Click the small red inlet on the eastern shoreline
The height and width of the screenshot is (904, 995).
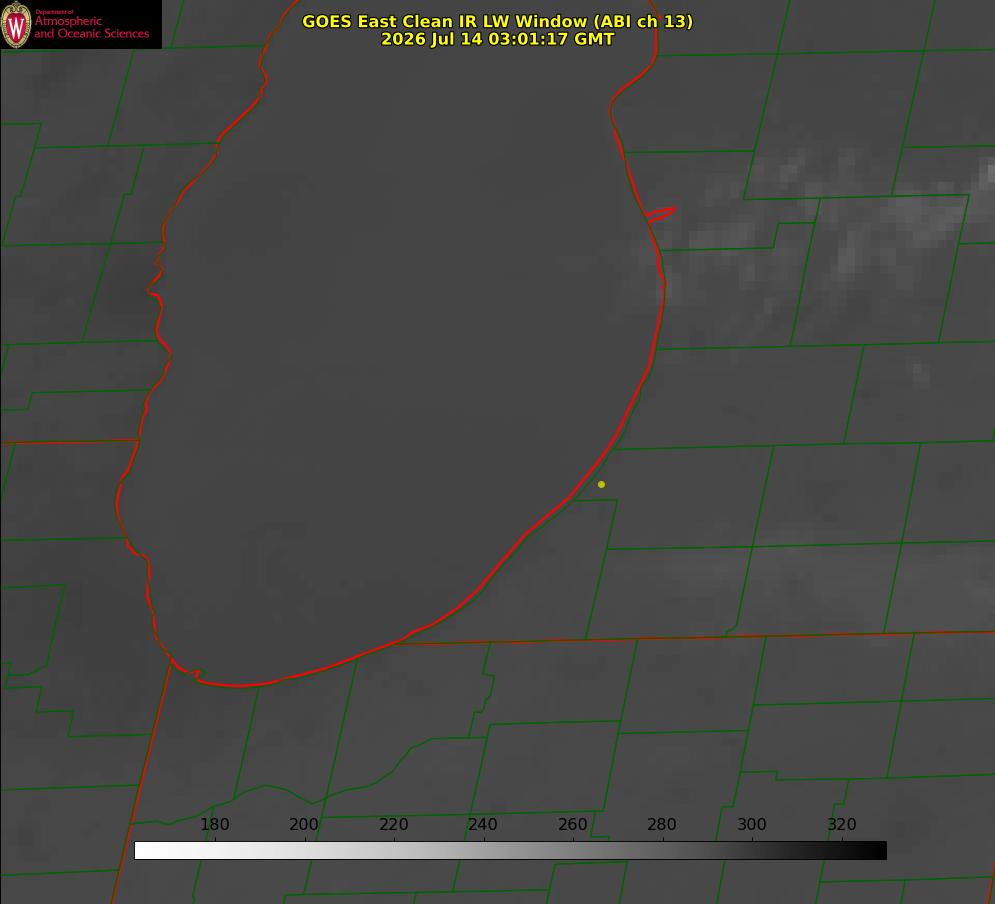coord(661,213)
